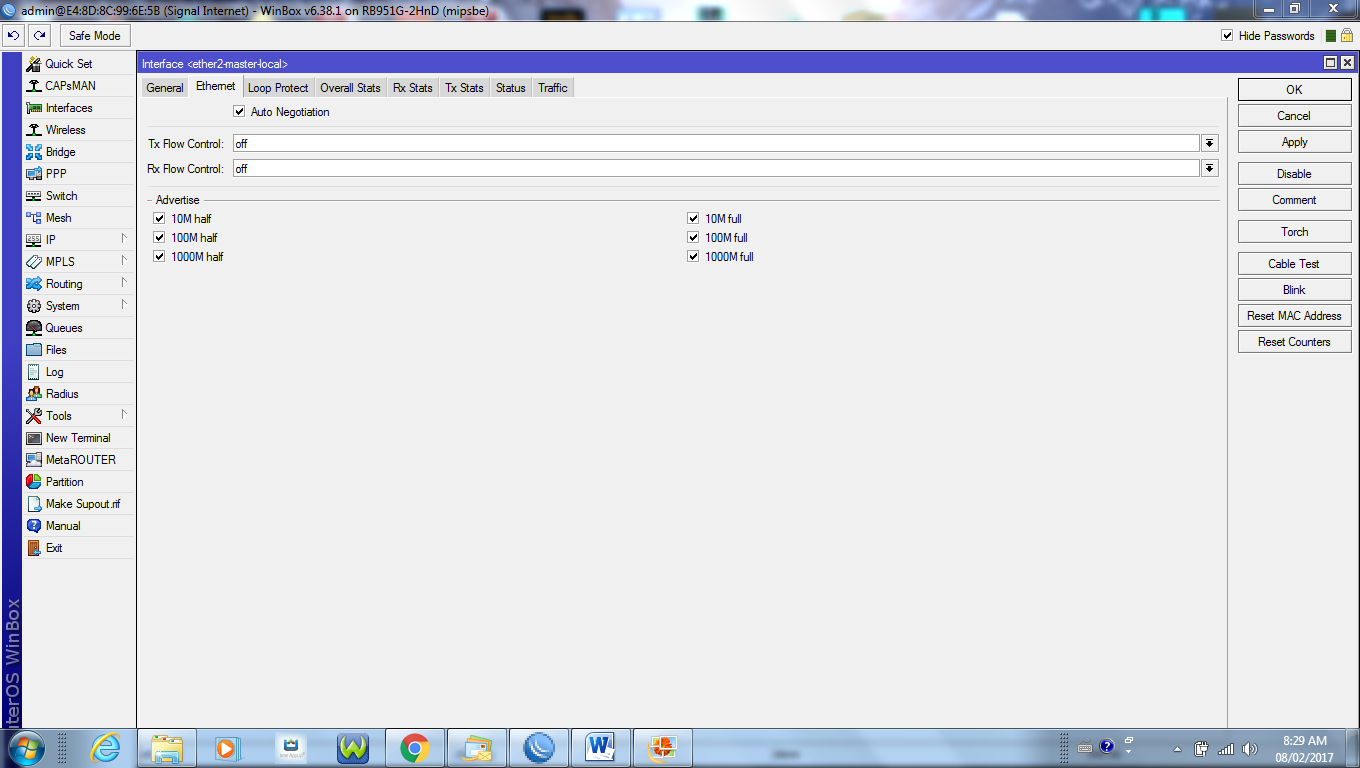
Task: Switch to Overall Stats tab
Action: 350,88
